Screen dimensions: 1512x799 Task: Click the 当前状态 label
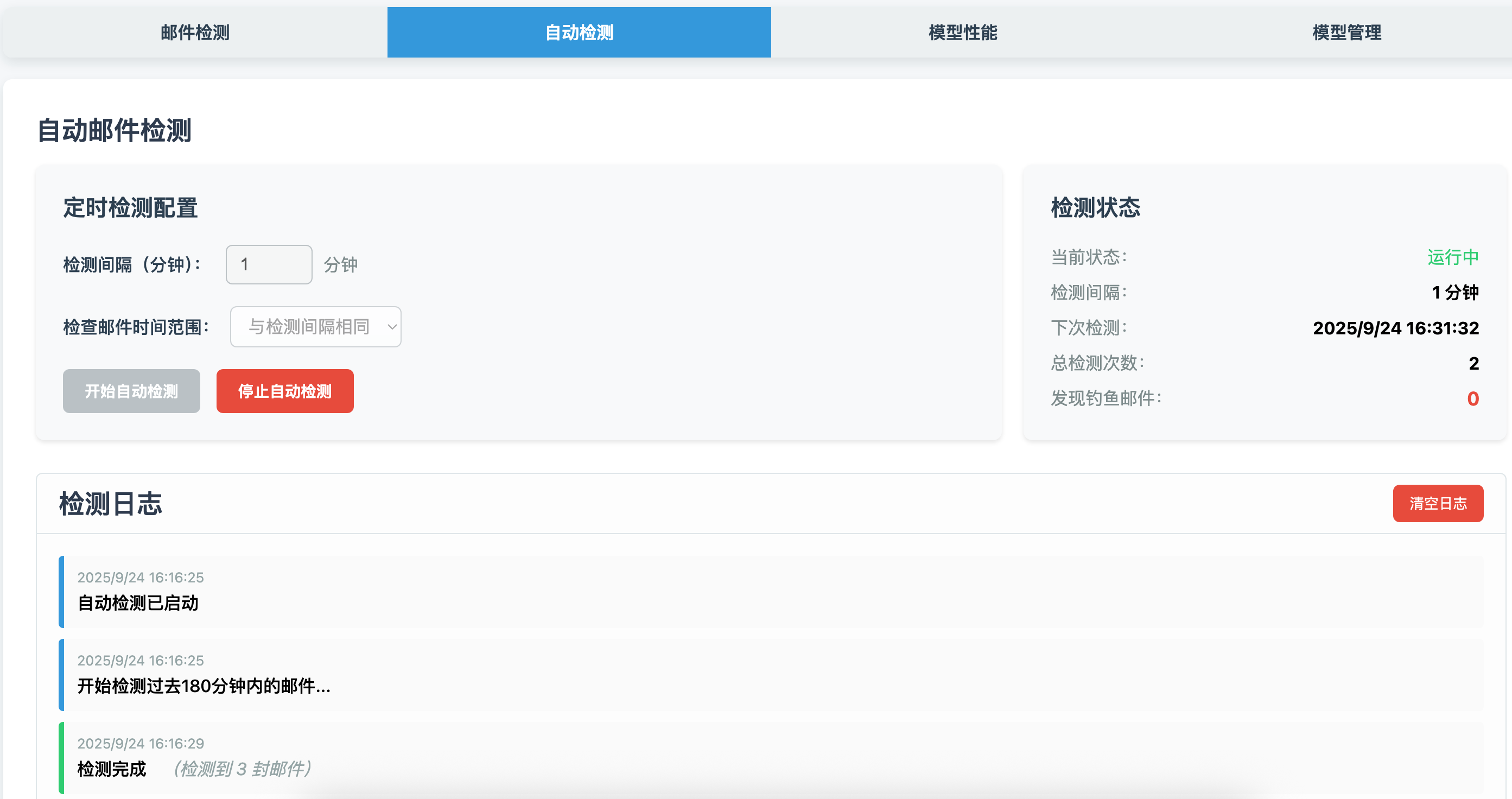tap(1089, 257)
